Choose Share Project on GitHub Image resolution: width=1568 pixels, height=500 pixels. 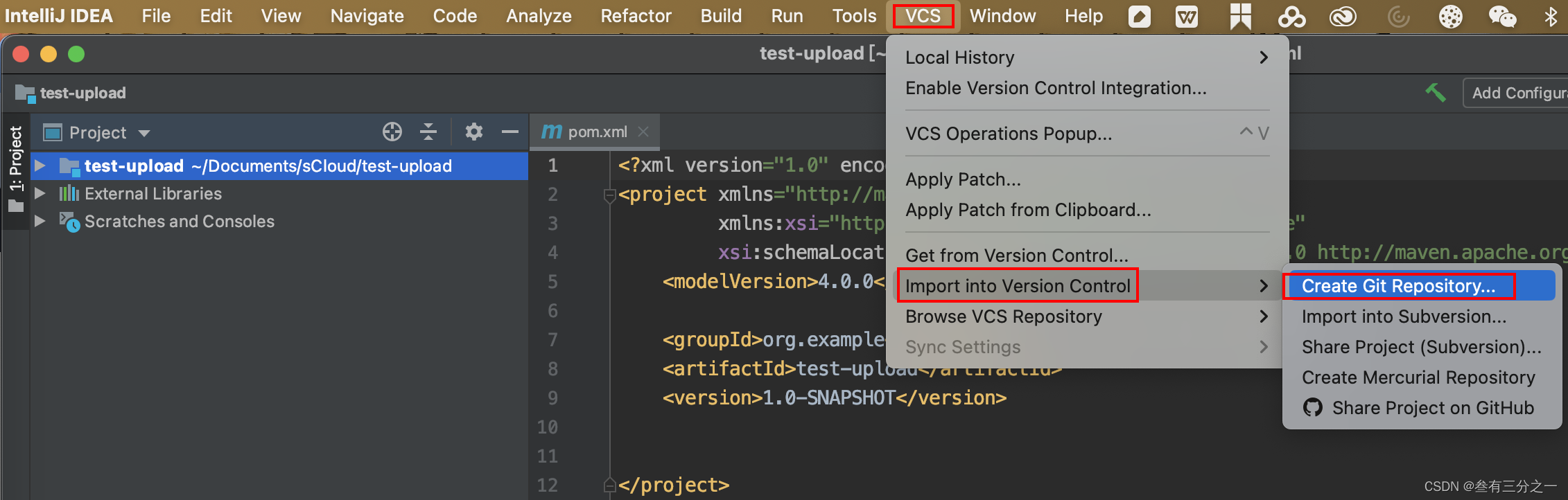[1432, 408]
